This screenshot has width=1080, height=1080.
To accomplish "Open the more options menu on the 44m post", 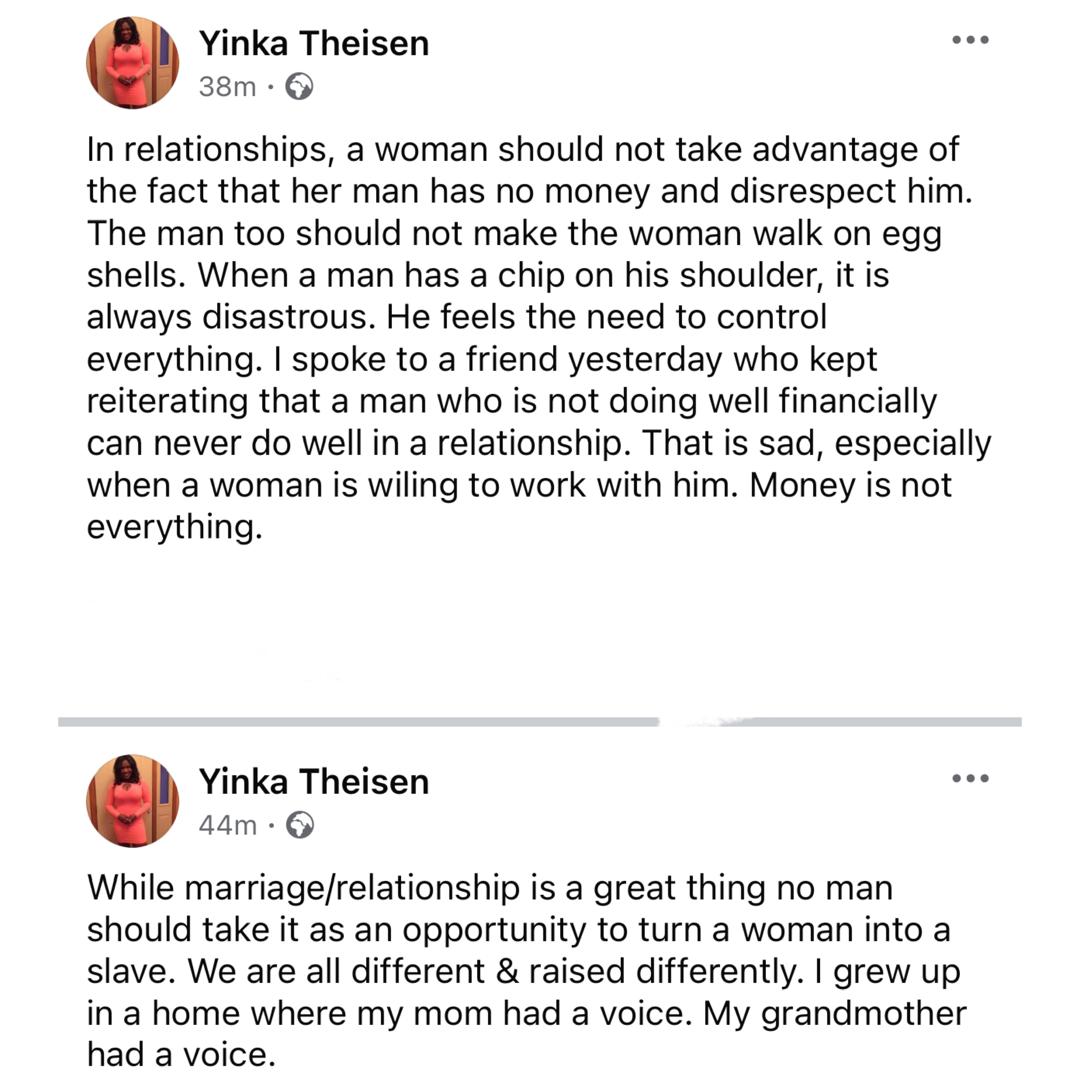I will tap(969, 778).
